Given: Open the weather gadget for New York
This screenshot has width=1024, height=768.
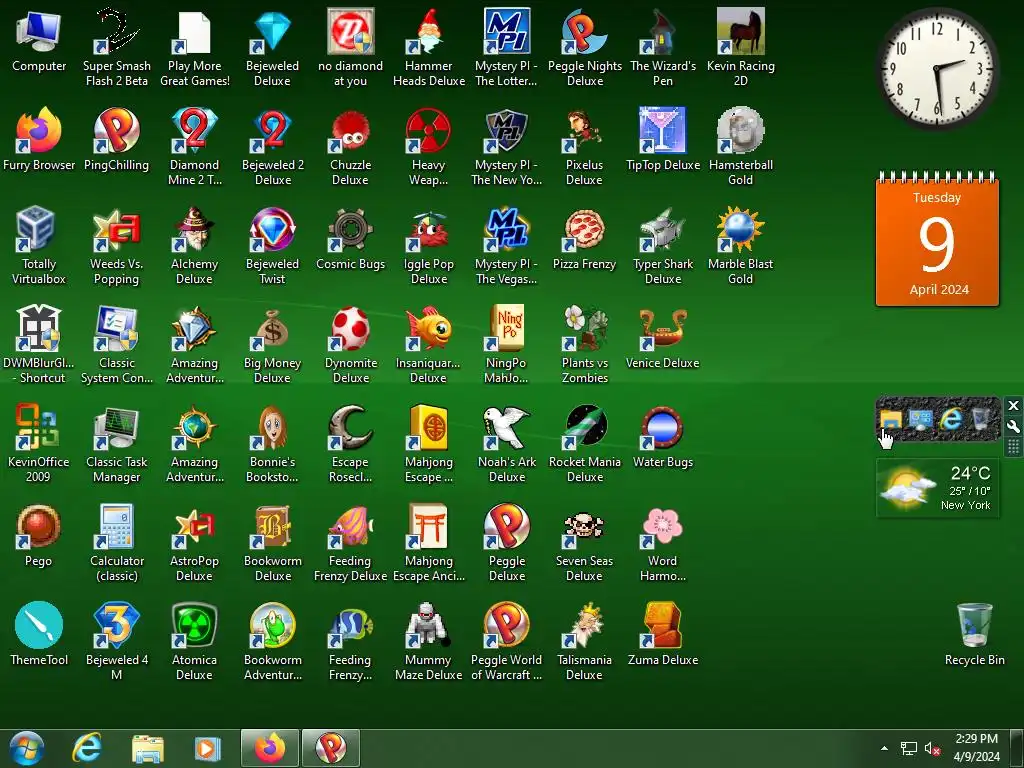Looking at the screenshot, I should pyautogui.click(x=938, y=488).
